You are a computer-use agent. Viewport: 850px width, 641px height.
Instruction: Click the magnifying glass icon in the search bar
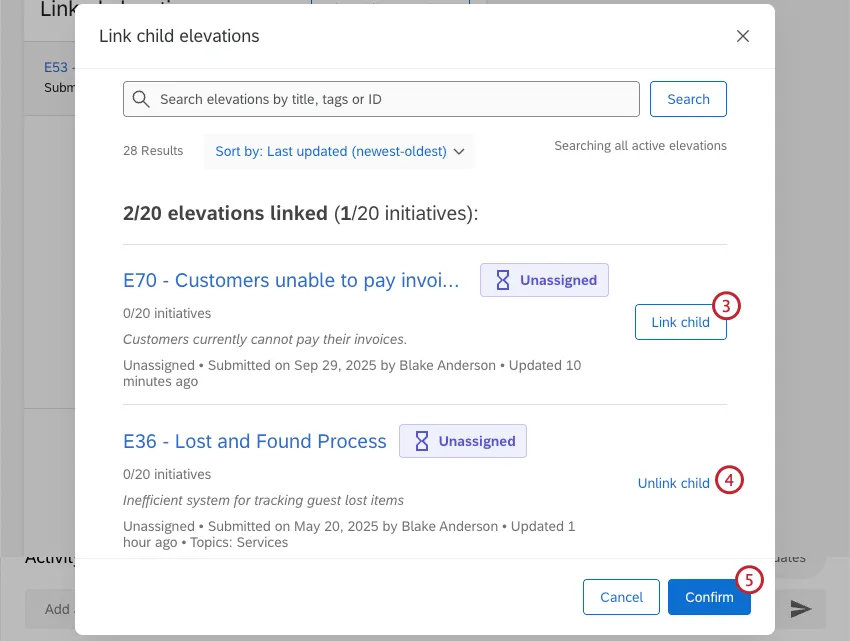(141, 98)
